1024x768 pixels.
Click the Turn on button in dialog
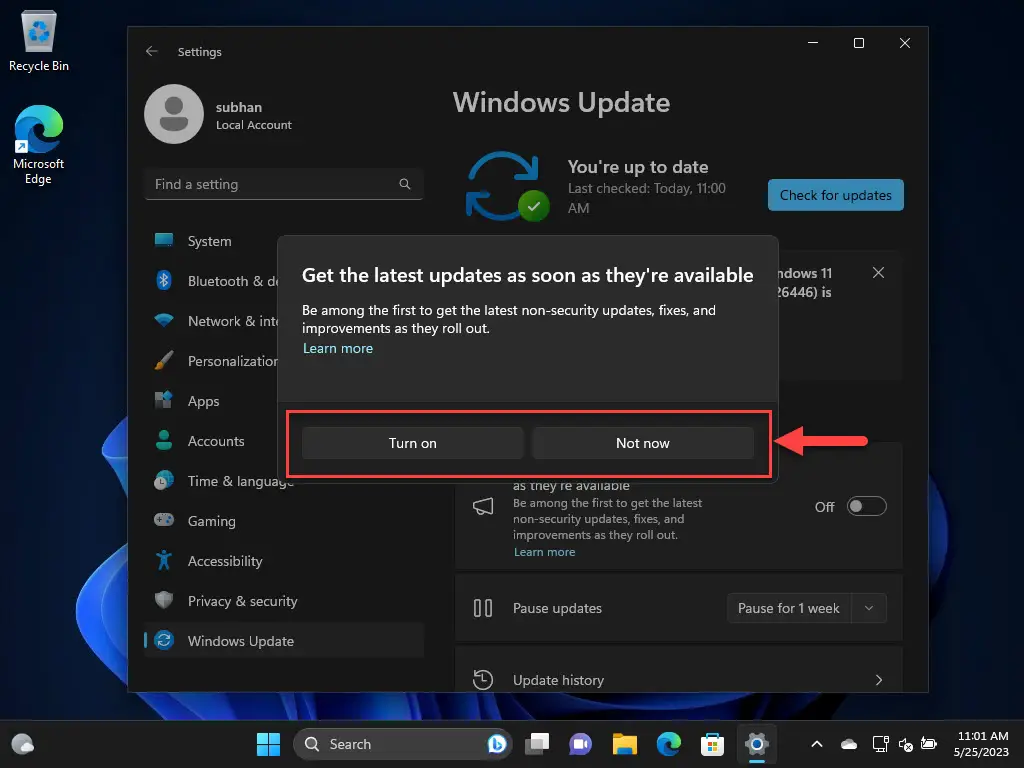pyautogui.click(x=412, y=443)
